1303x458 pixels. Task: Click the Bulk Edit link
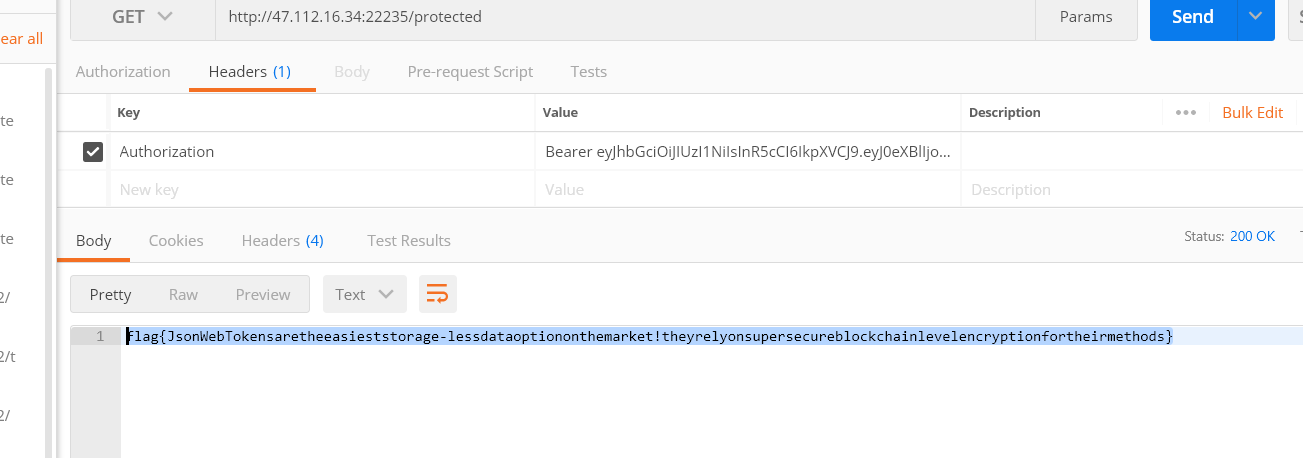(1252, 113)
